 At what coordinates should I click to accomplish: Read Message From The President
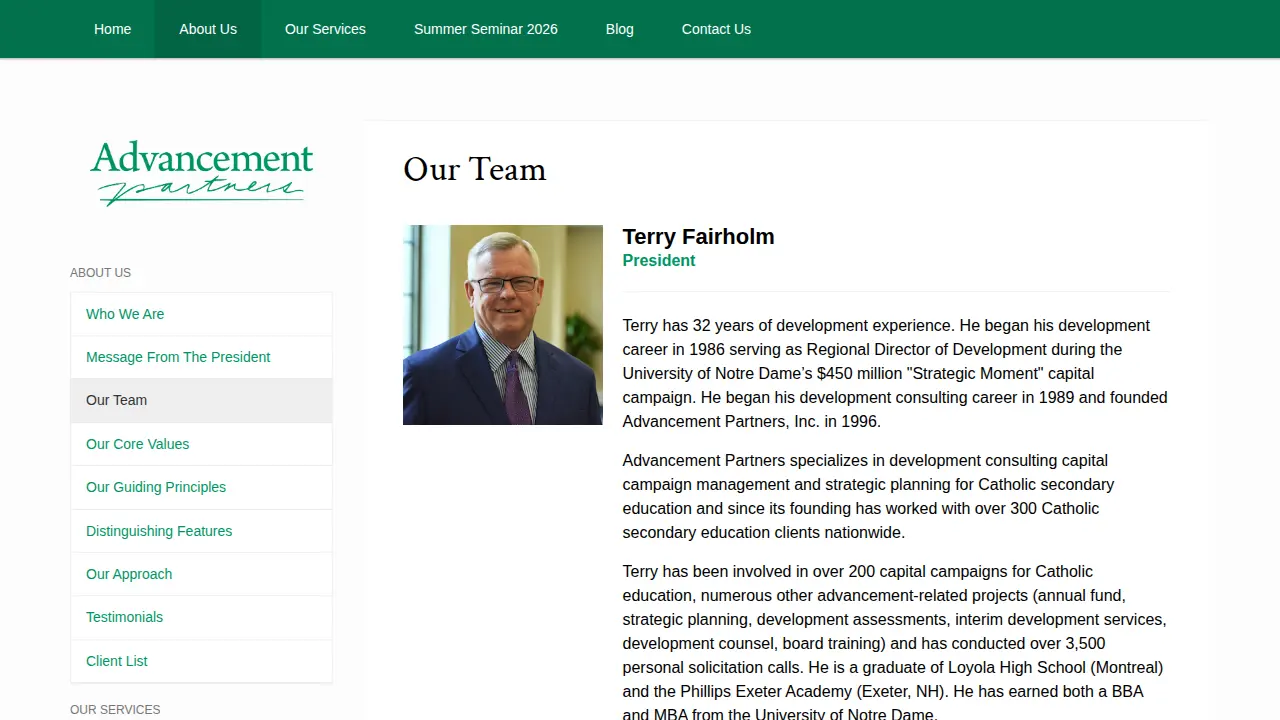[201, 357]
